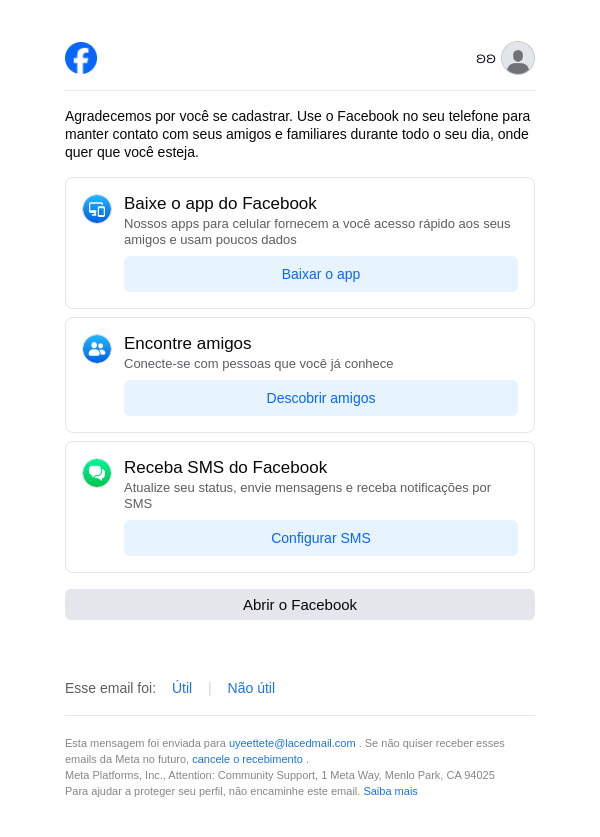Viewport: 600px width, 837px height.
Task: Mark the email as Útil
Action: click(182, 688)
